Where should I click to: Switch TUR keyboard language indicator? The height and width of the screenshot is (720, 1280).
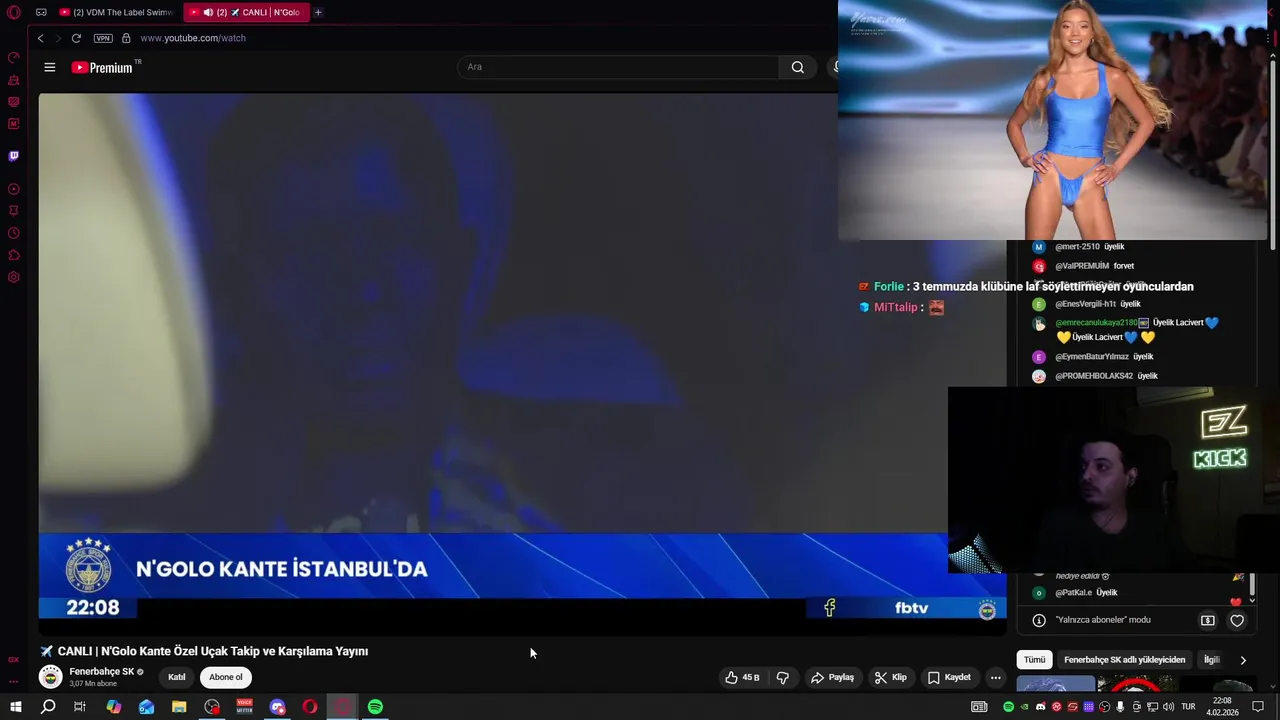pyautogui.click(x=1188, y=707)
